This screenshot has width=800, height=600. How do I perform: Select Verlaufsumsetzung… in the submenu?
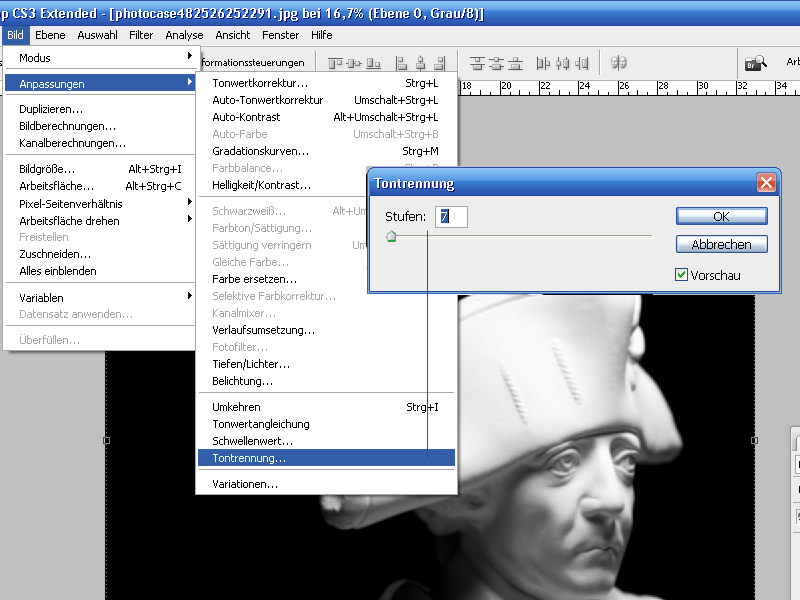point(326,330)
